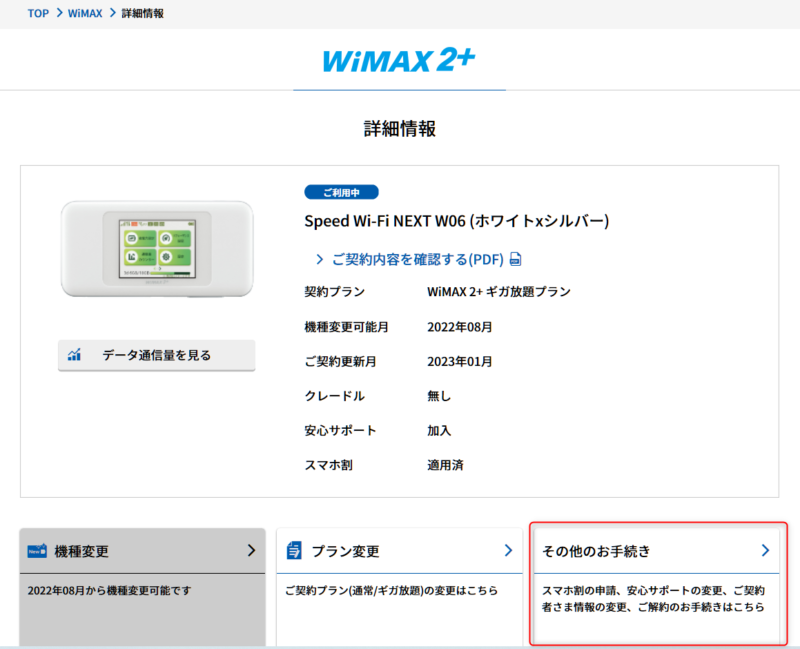Click chevron arrow on その他のお手続き card

tap(765, 550)
